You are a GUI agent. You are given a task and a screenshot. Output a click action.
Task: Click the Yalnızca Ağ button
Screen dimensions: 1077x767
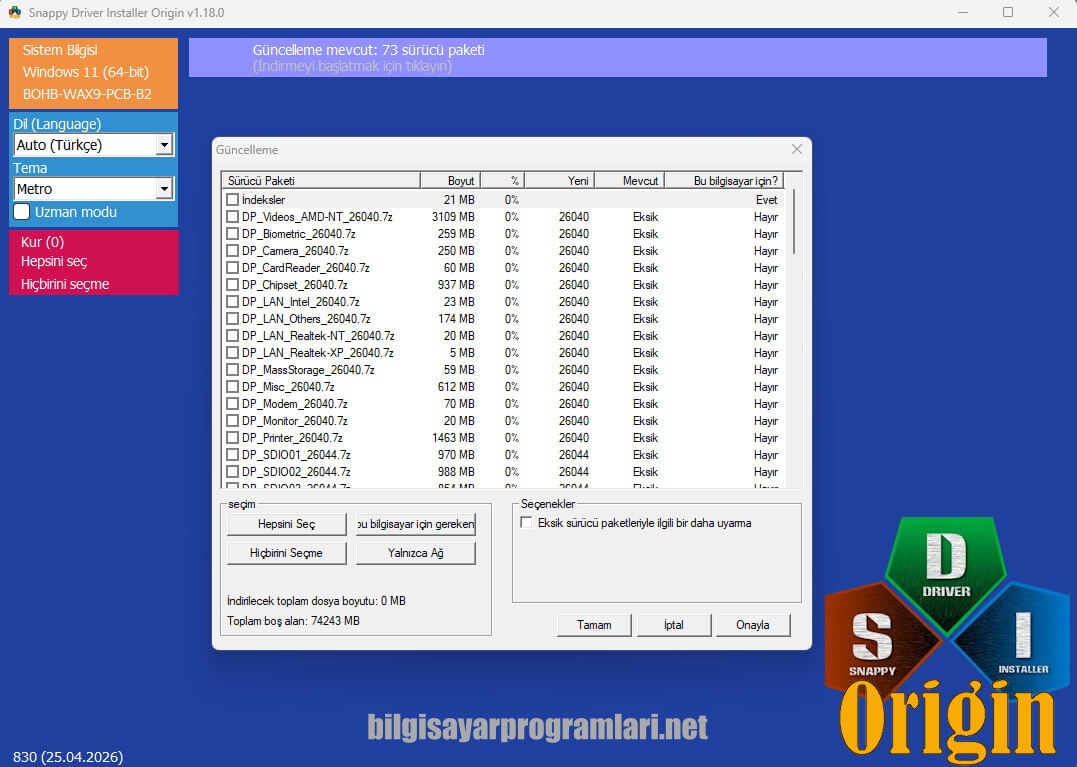click(416, 553)
